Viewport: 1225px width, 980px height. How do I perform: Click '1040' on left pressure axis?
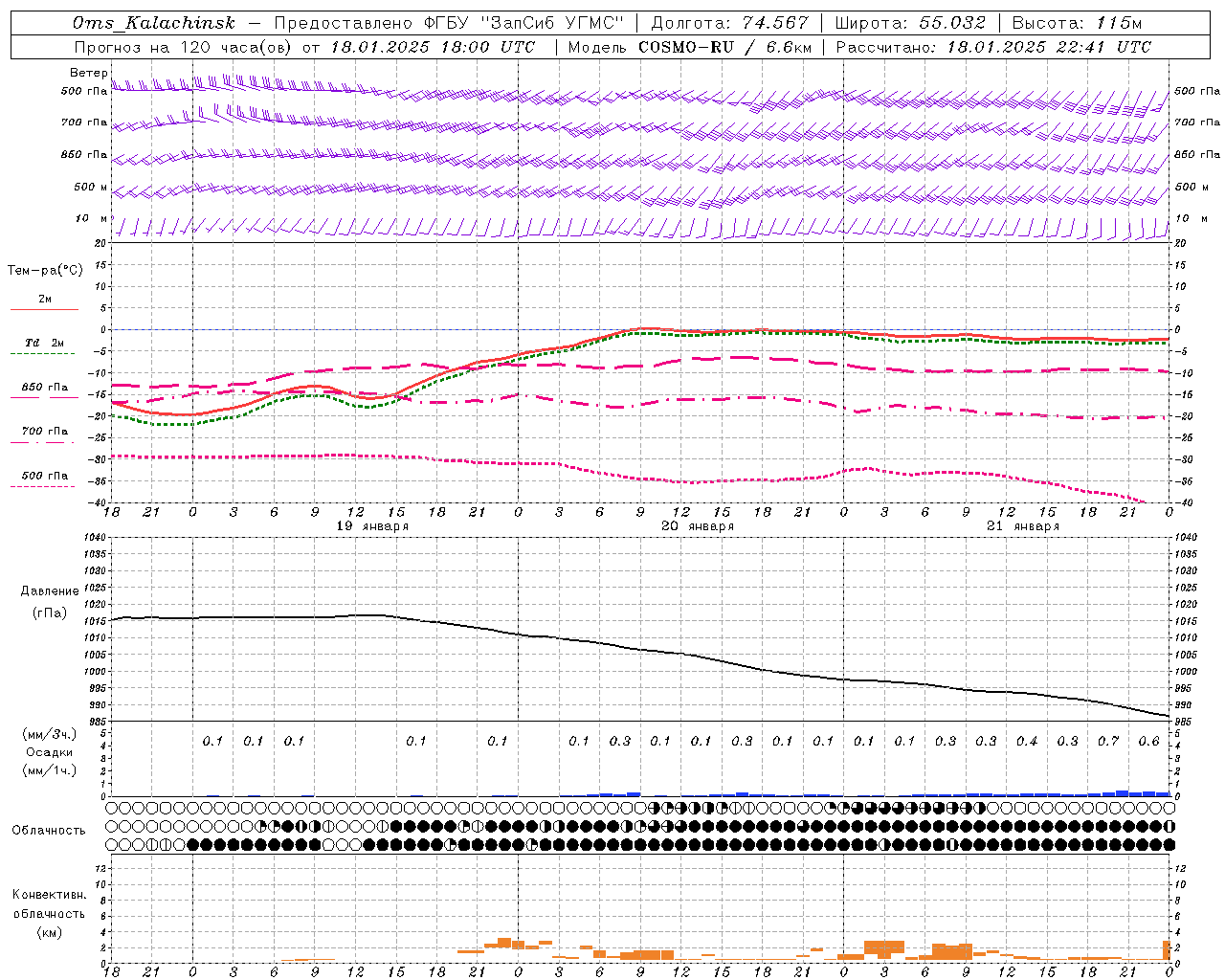point(97,538)
